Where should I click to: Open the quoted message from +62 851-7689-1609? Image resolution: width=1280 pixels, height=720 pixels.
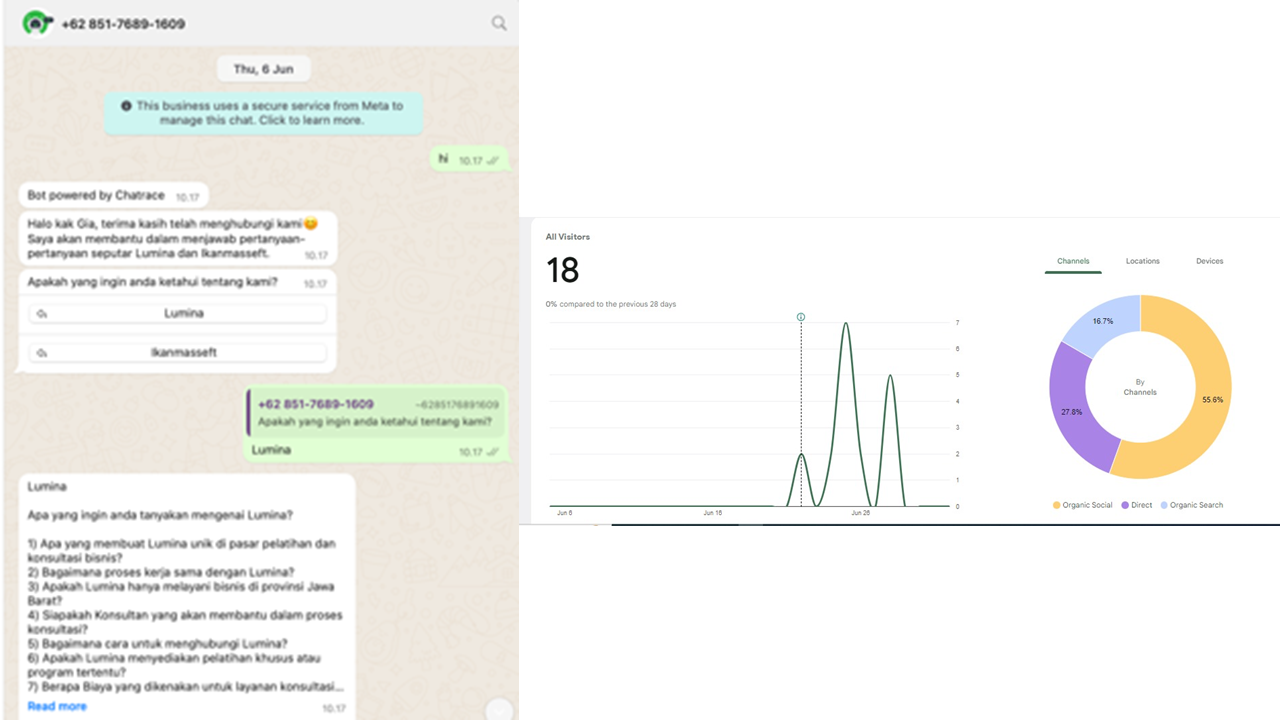376,413
